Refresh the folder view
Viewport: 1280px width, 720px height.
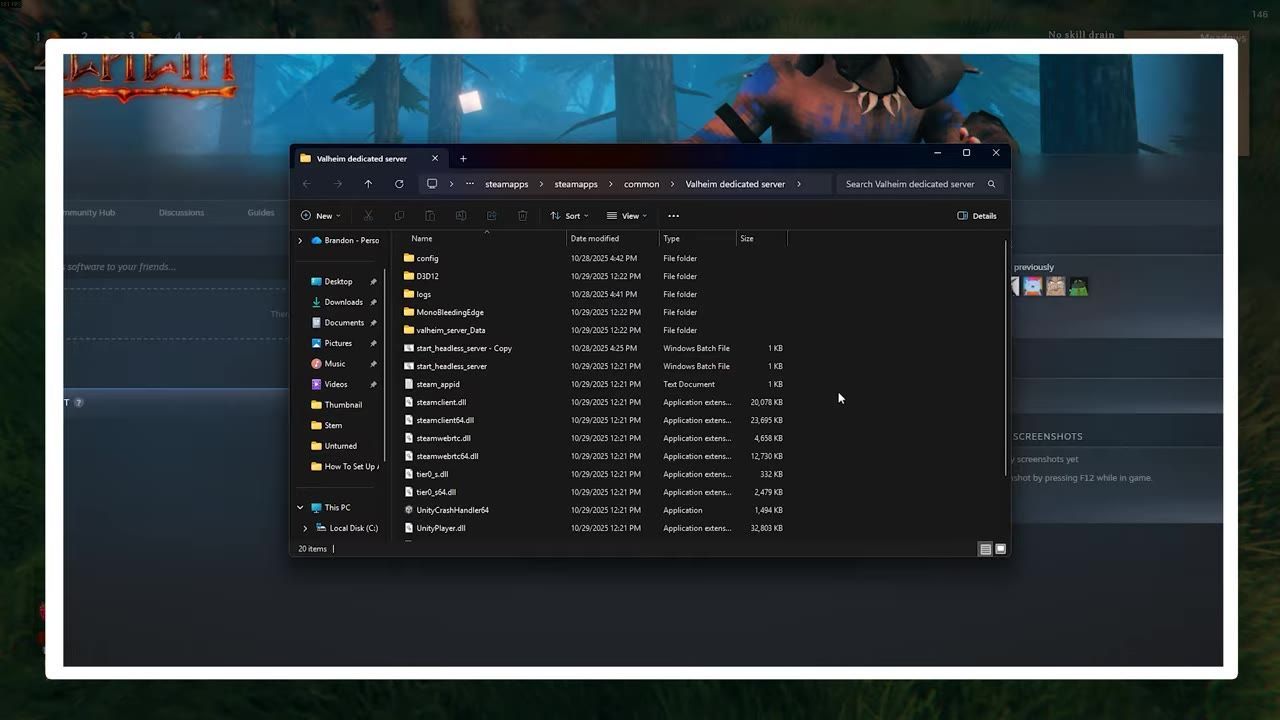click(399, 184)
